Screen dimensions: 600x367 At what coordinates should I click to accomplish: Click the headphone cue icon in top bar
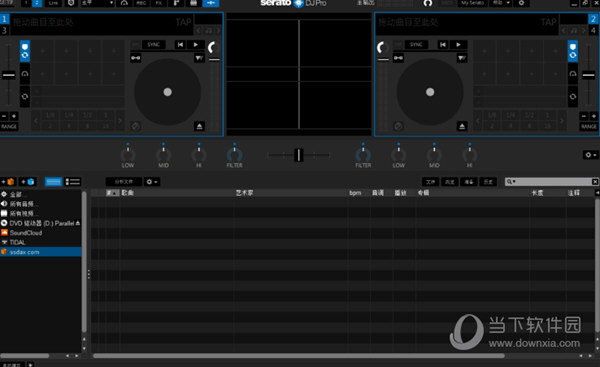(428, 3)
